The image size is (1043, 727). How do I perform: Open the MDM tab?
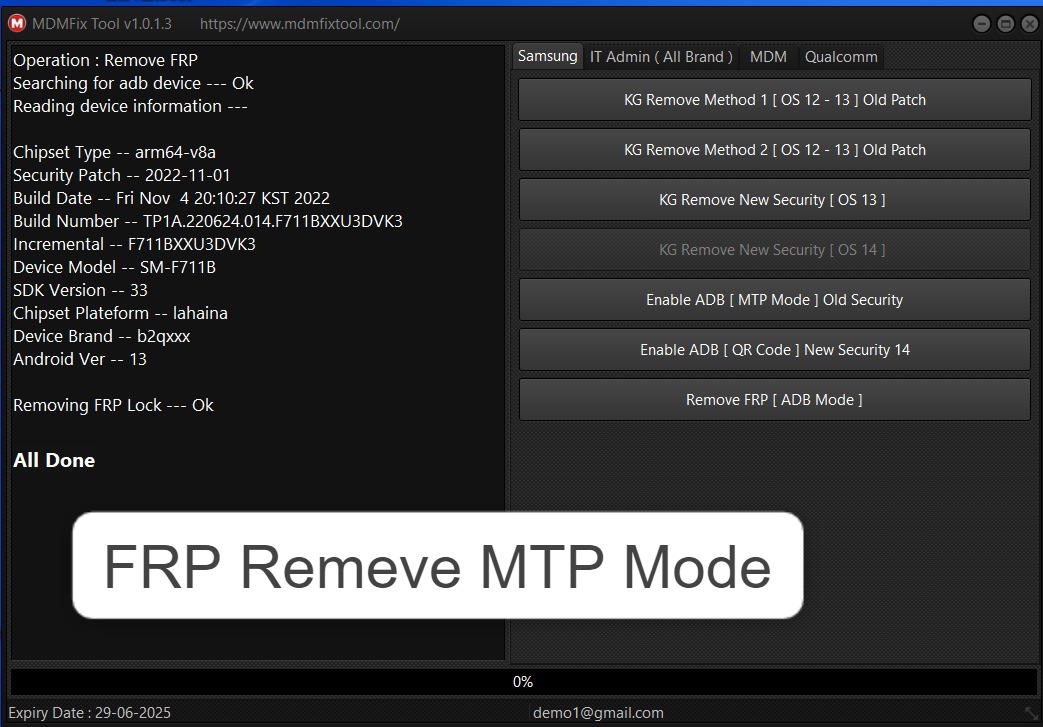pos(768,56)
